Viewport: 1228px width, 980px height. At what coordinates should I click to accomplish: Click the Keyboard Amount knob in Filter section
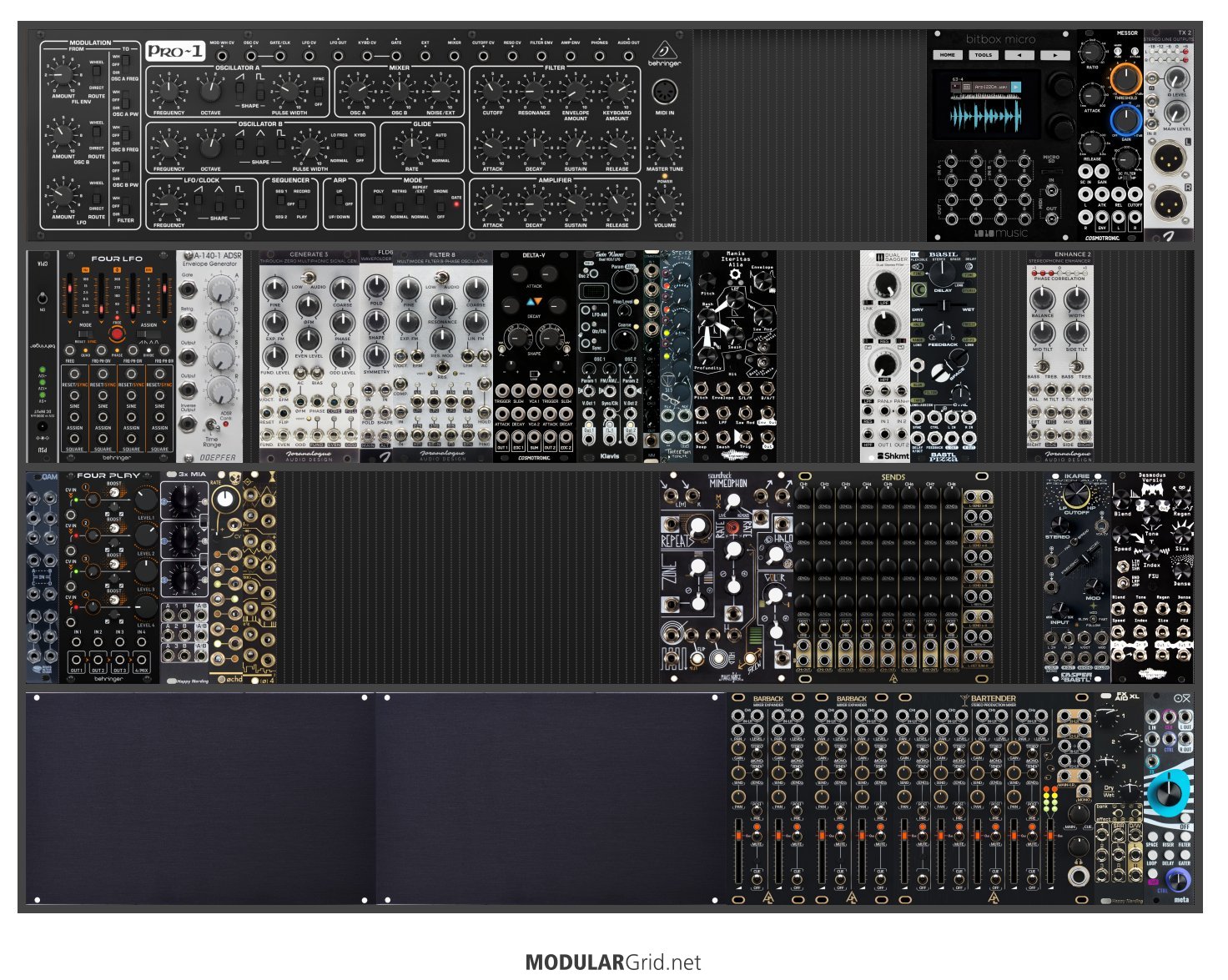point(617,90)
